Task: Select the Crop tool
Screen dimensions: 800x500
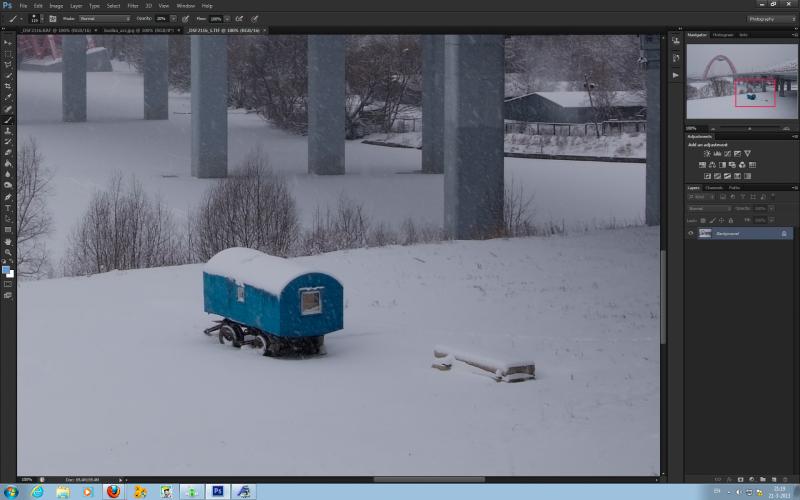Action: 8,87
